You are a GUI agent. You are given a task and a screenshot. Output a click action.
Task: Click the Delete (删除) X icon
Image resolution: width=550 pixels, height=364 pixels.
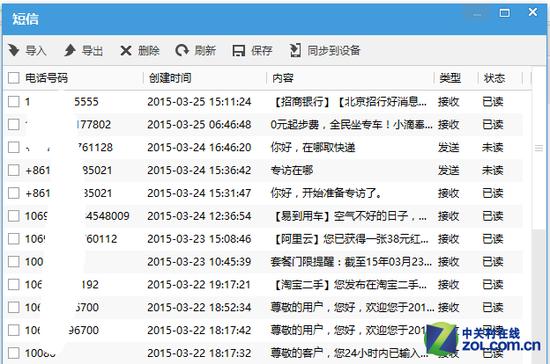pos(126,51)
